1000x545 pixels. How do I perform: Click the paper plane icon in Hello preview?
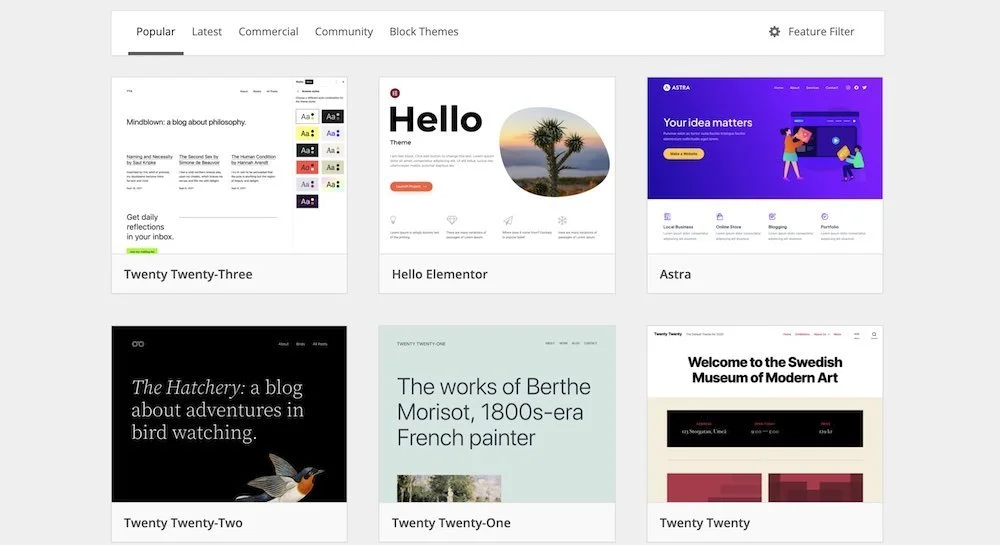(508, 221)
